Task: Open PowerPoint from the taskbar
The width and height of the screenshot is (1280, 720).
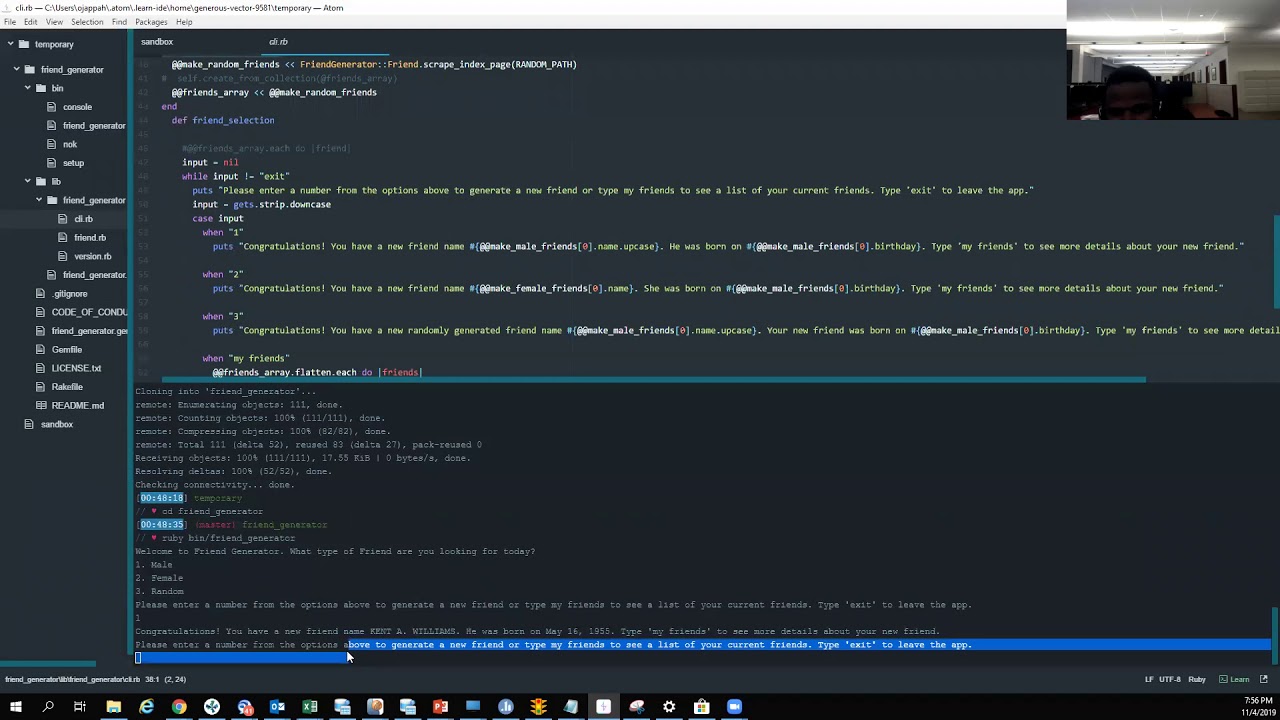Action: tap(440, 707)
